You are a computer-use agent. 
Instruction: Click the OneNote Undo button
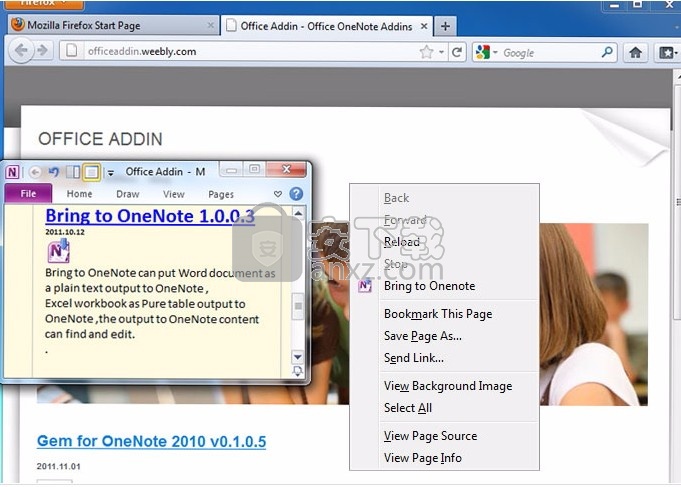click(x=54, y=172)
